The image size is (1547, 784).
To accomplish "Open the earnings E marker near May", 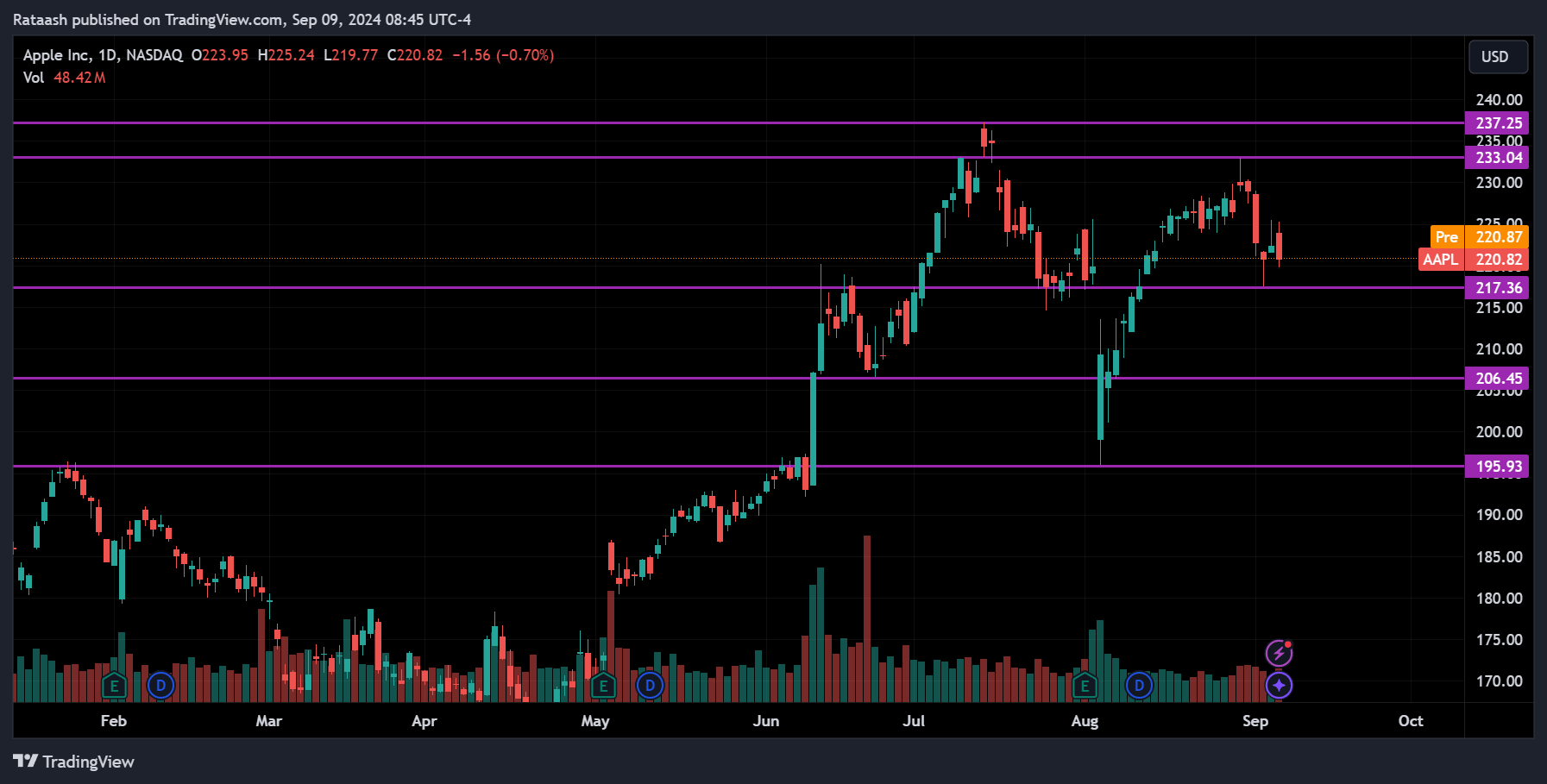I will 603,687.
